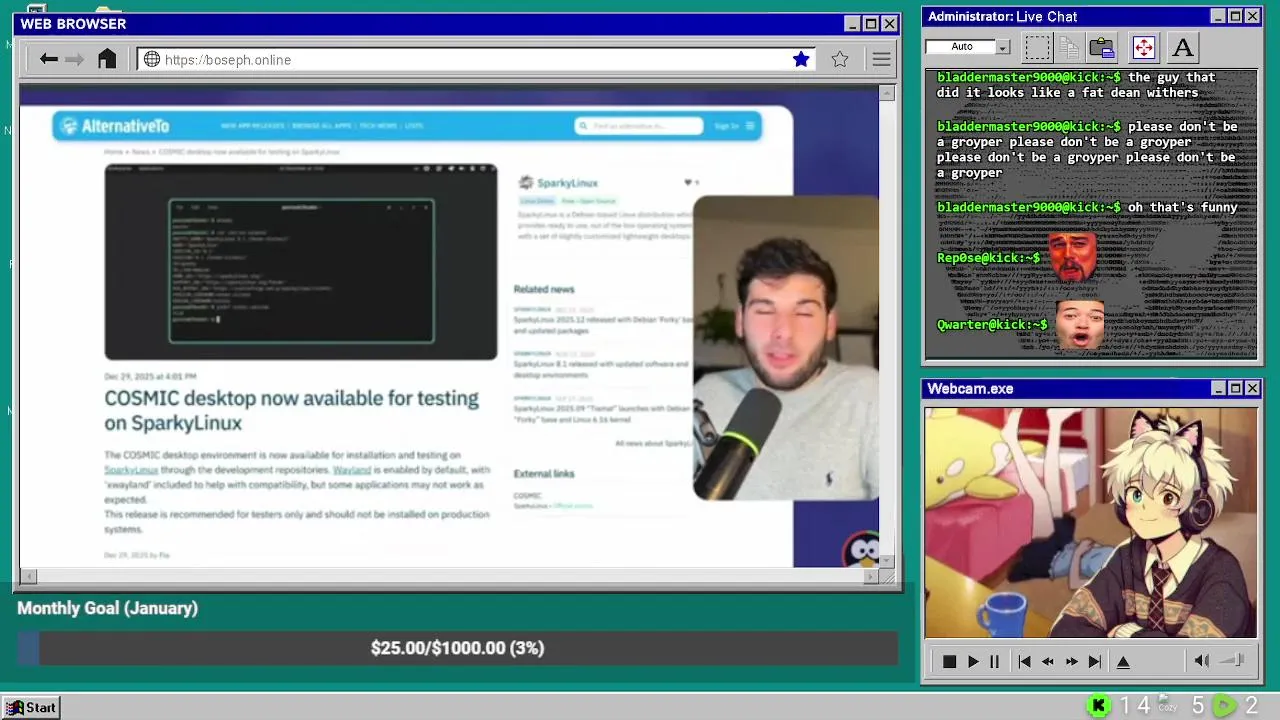Screen dimensions: 1280x720
Task: Expand the Auto dropdown arrow in Live Chat
Action: click(x=1003, y=47)
